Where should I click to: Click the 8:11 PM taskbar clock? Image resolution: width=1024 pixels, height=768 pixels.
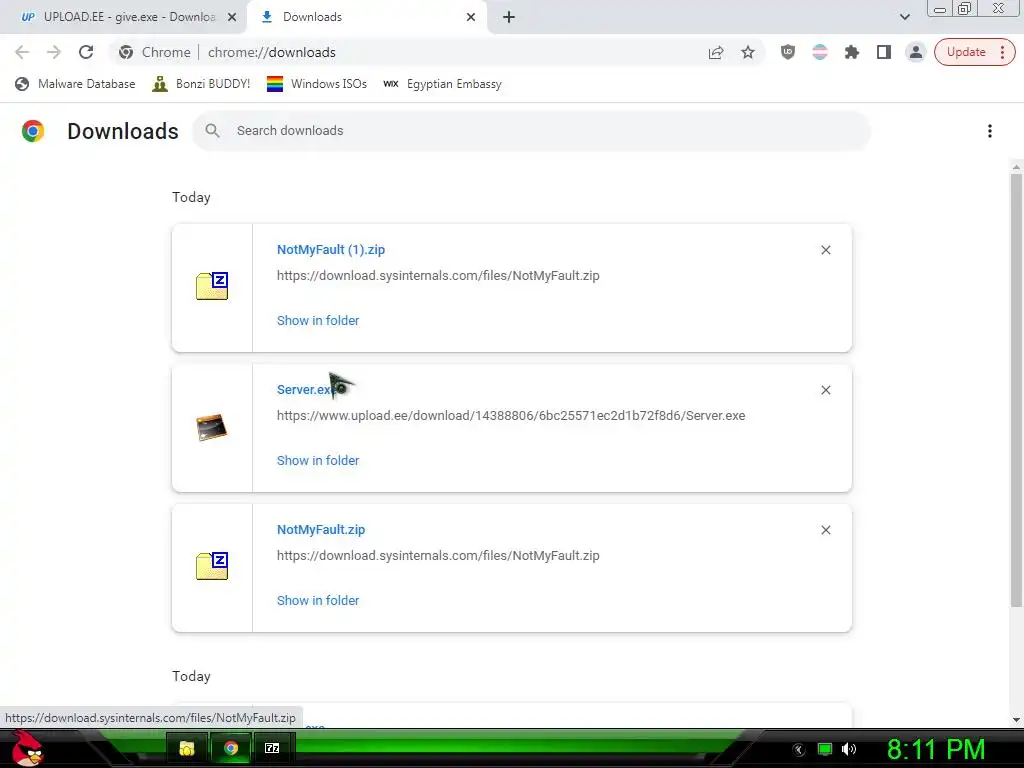(936, 749)
